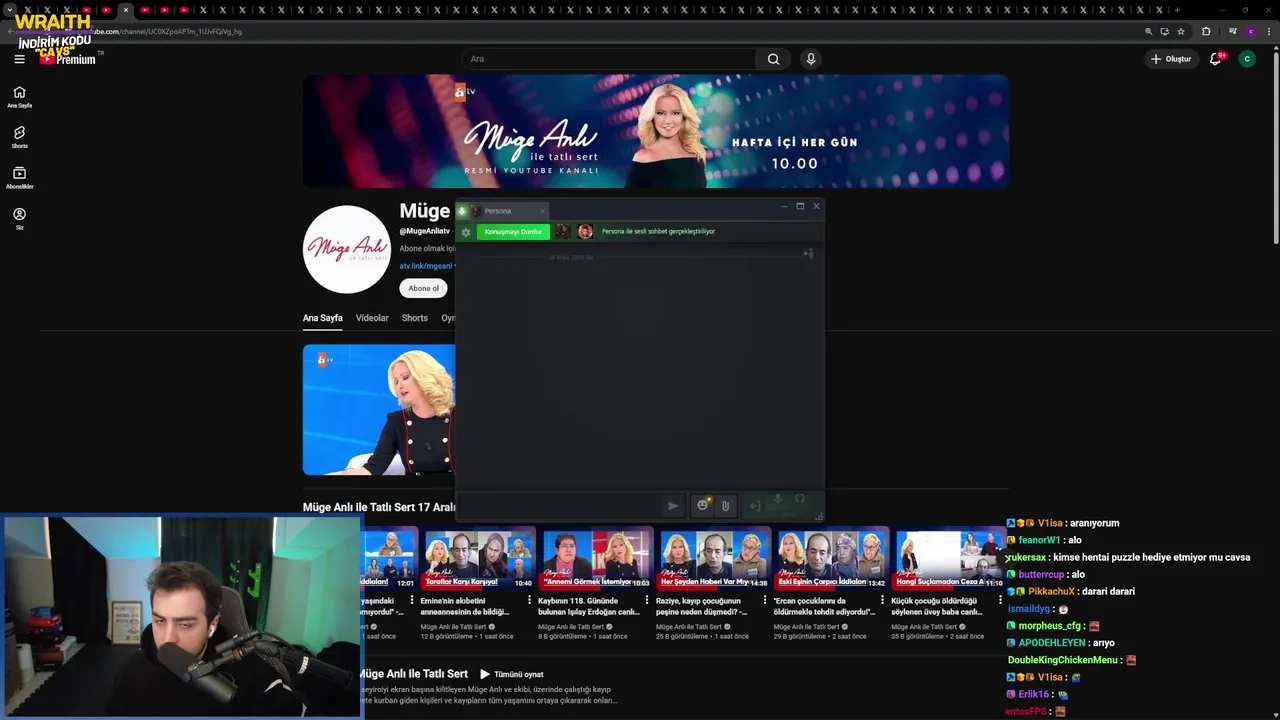This screenshot has height=720, width=1280.
Task: Open the emoji picker in chat window
Action: click(x=702, y=505)
